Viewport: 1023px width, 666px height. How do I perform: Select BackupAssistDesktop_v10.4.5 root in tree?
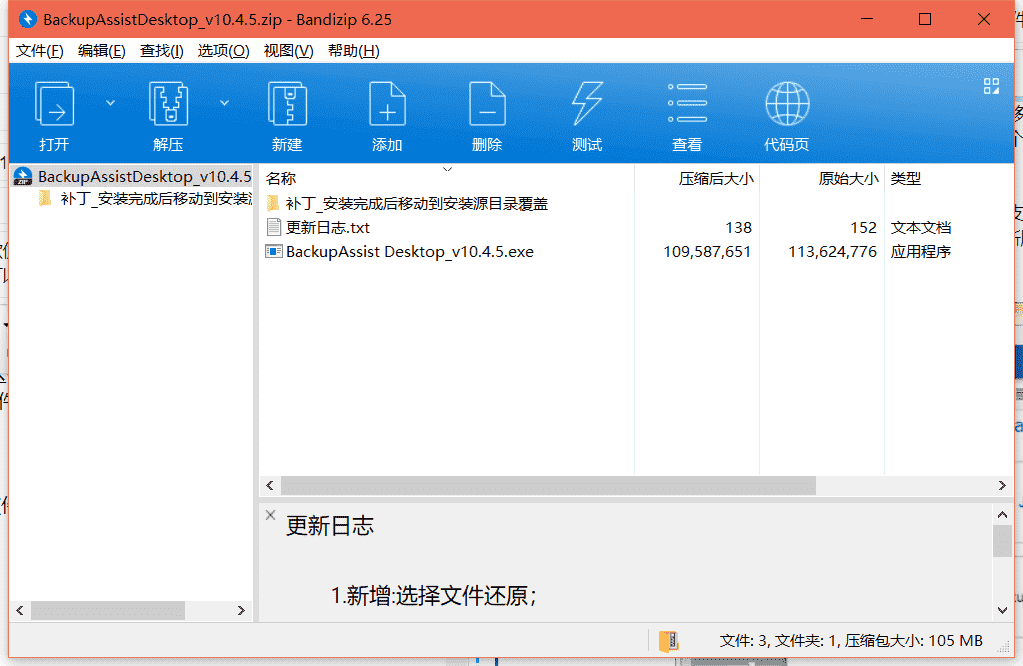click(144, 177)
